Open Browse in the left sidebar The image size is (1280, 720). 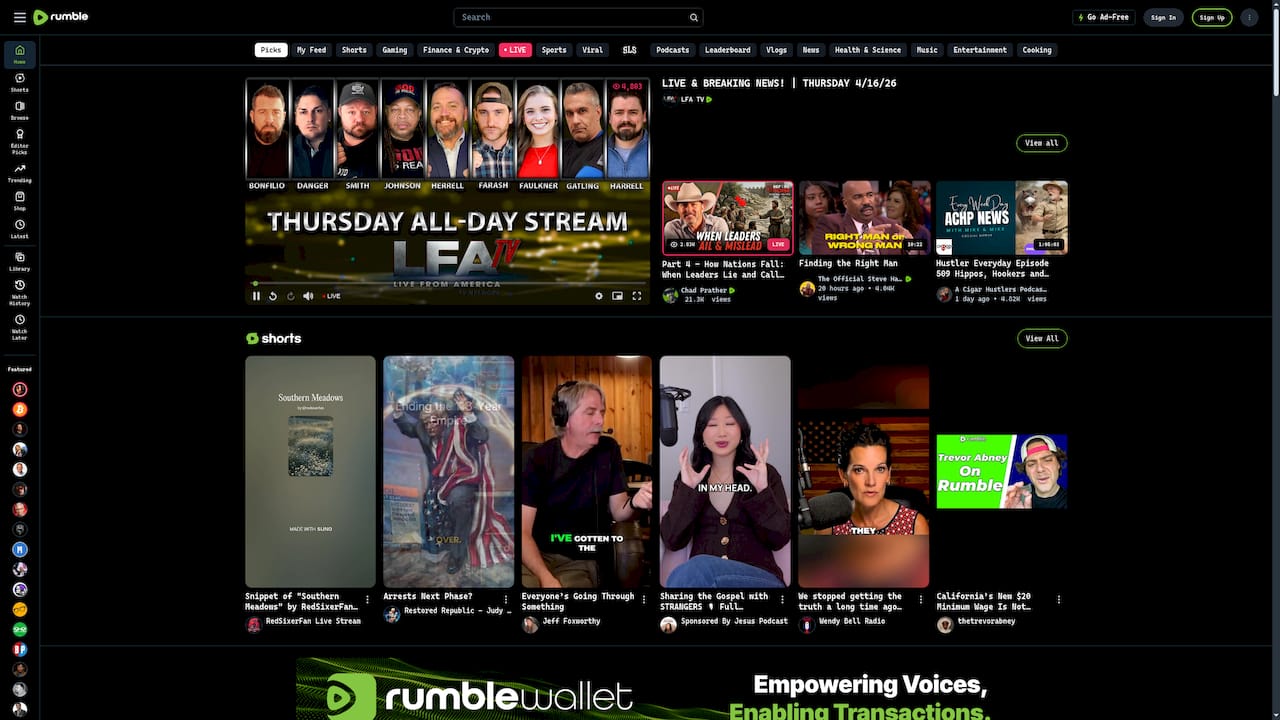coord(19,110)
